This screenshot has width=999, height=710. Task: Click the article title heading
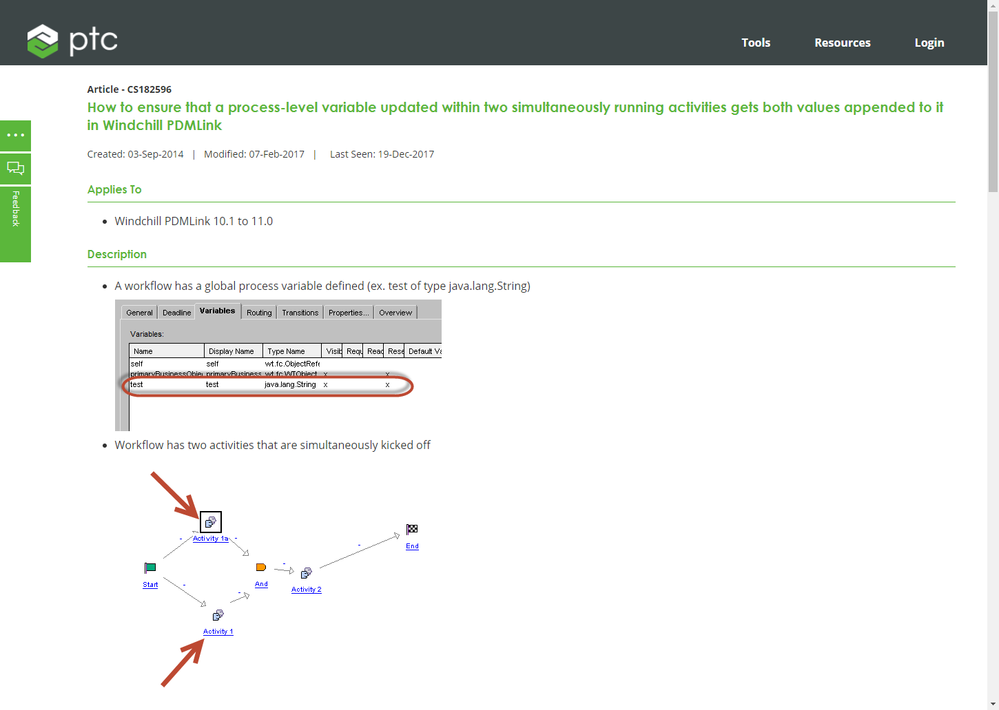515,116
